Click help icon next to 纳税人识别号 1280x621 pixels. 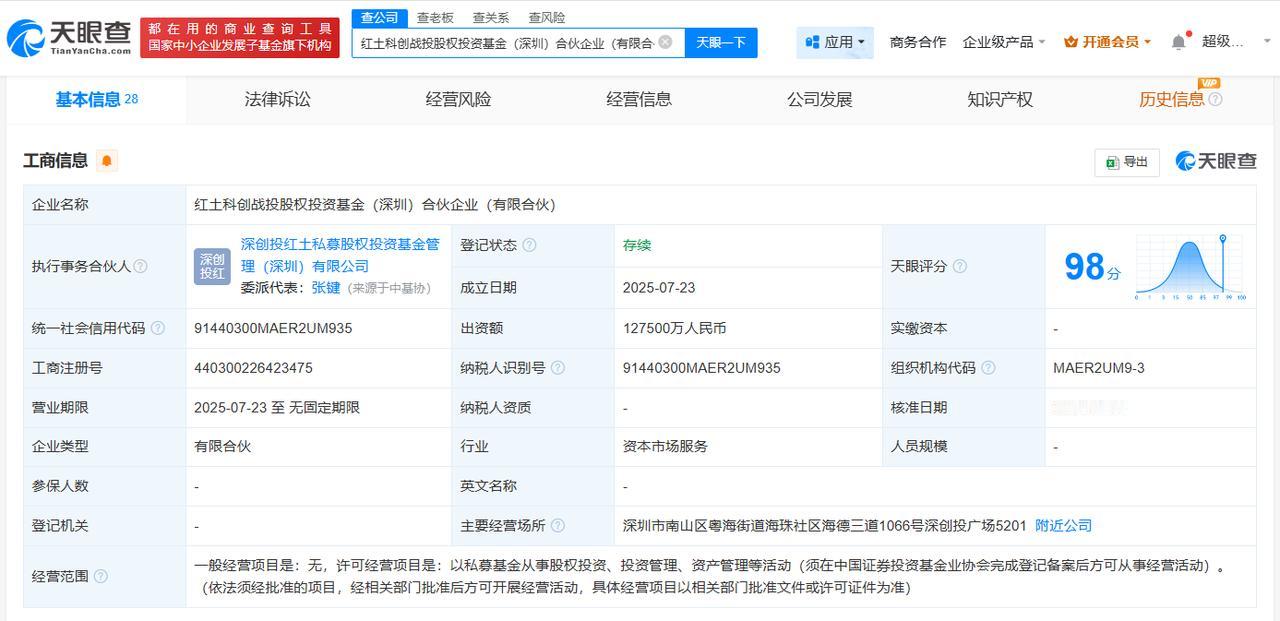[558, 368]
